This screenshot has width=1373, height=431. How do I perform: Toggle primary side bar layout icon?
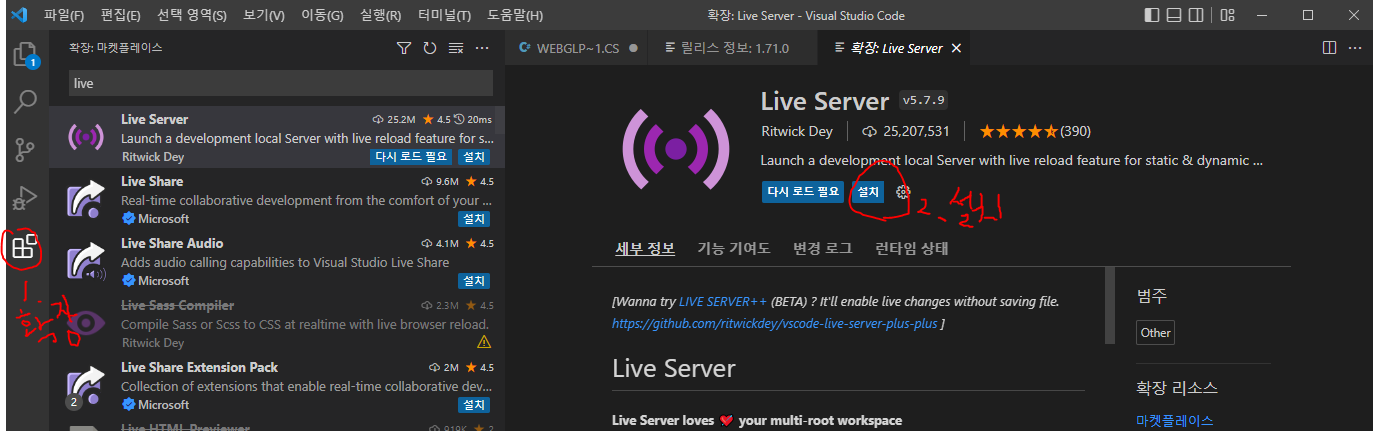click(x=1152, y=15)
